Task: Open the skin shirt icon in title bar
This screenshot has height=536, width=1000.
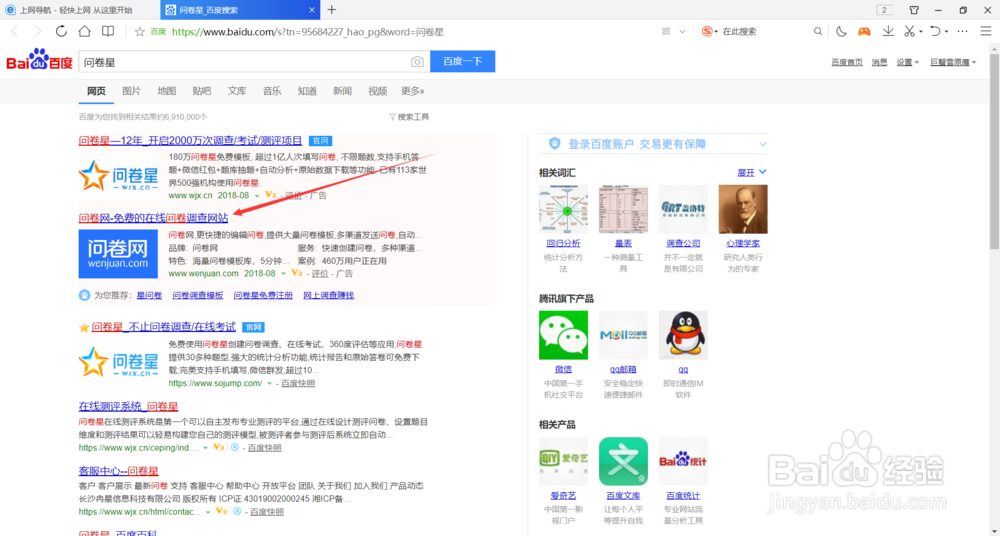Action: (914, 10)
